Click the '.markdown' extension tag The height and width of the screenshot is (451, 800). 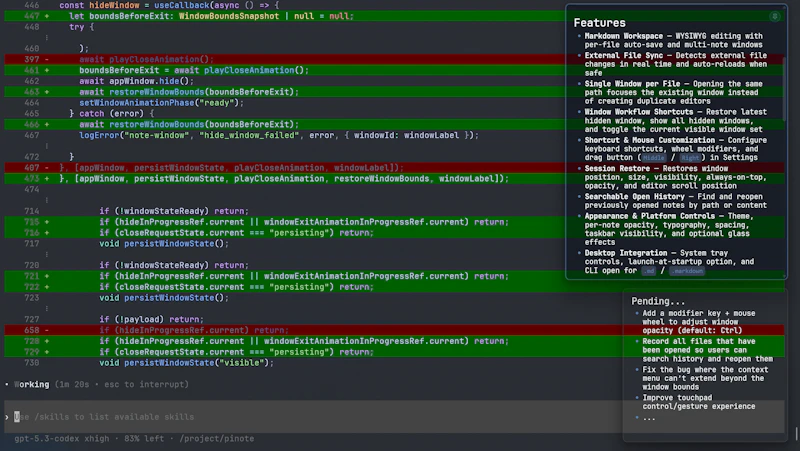pyautogui.click(x=687, y=271)
